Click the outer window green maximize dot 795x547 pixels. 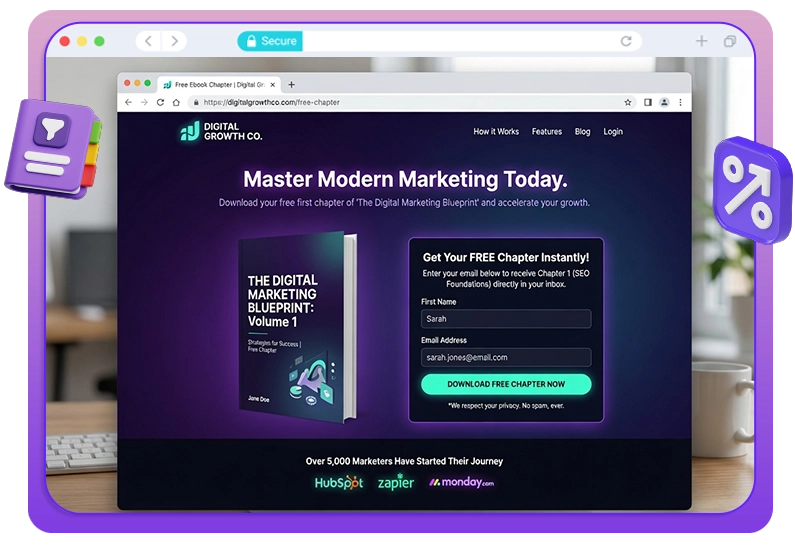[x=100, y=41]
